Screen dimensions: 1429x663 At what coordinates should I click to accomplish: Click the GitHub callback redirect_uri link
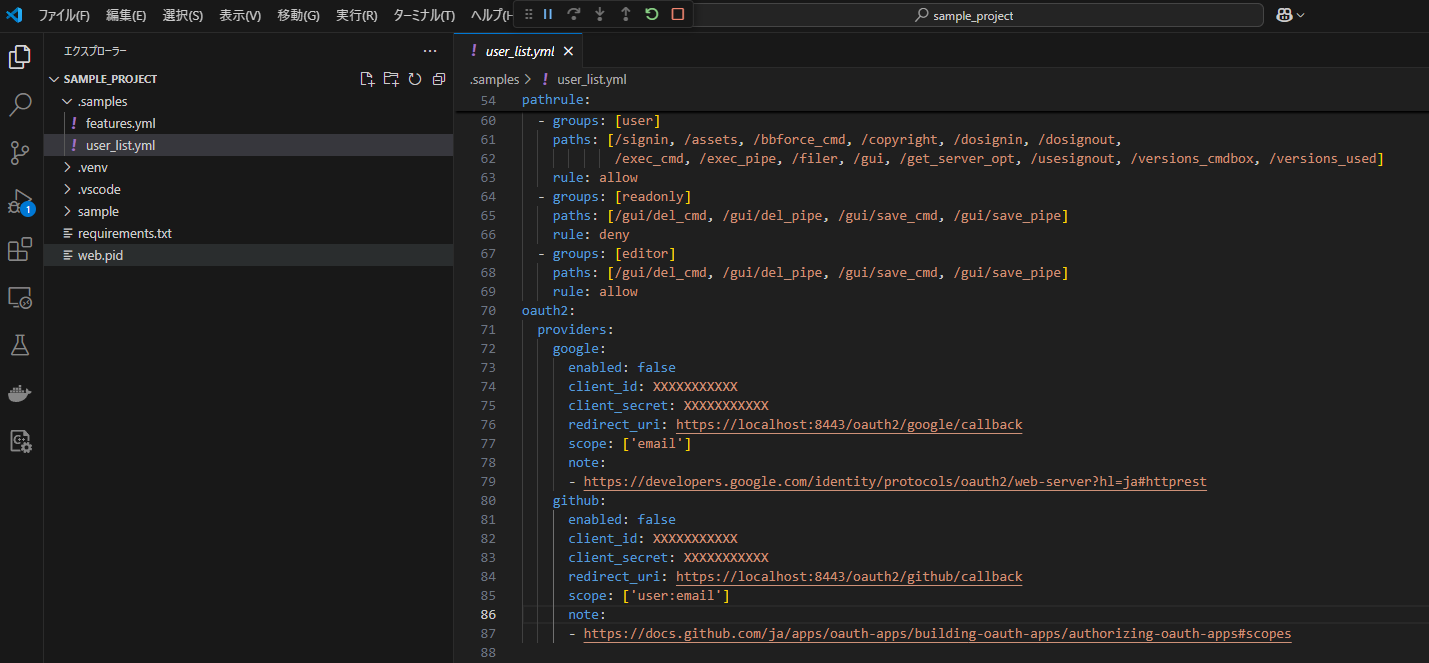click(x=849, y=576)
